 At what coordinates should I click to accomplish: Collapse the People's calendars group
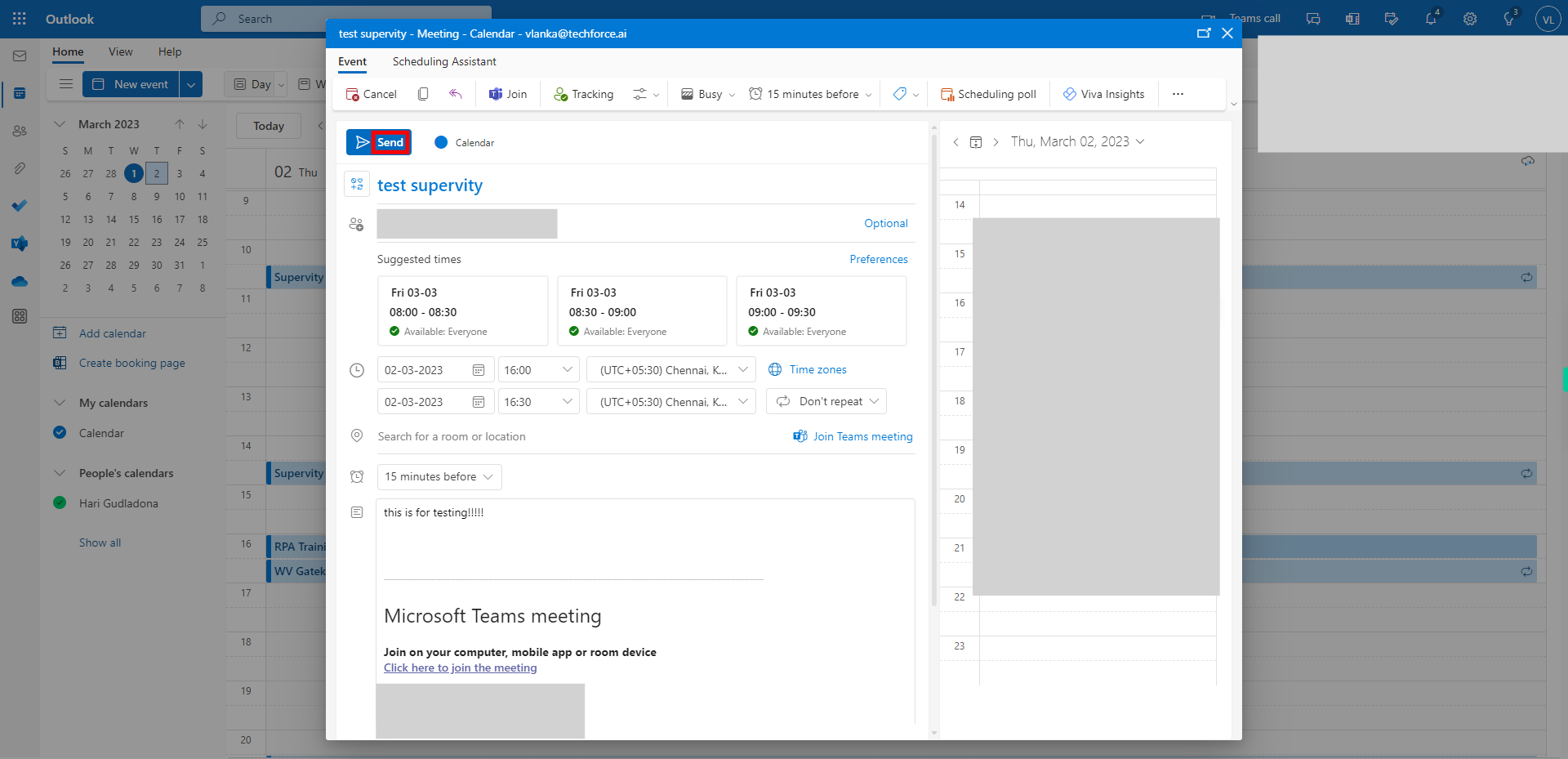tap(60, 473)
